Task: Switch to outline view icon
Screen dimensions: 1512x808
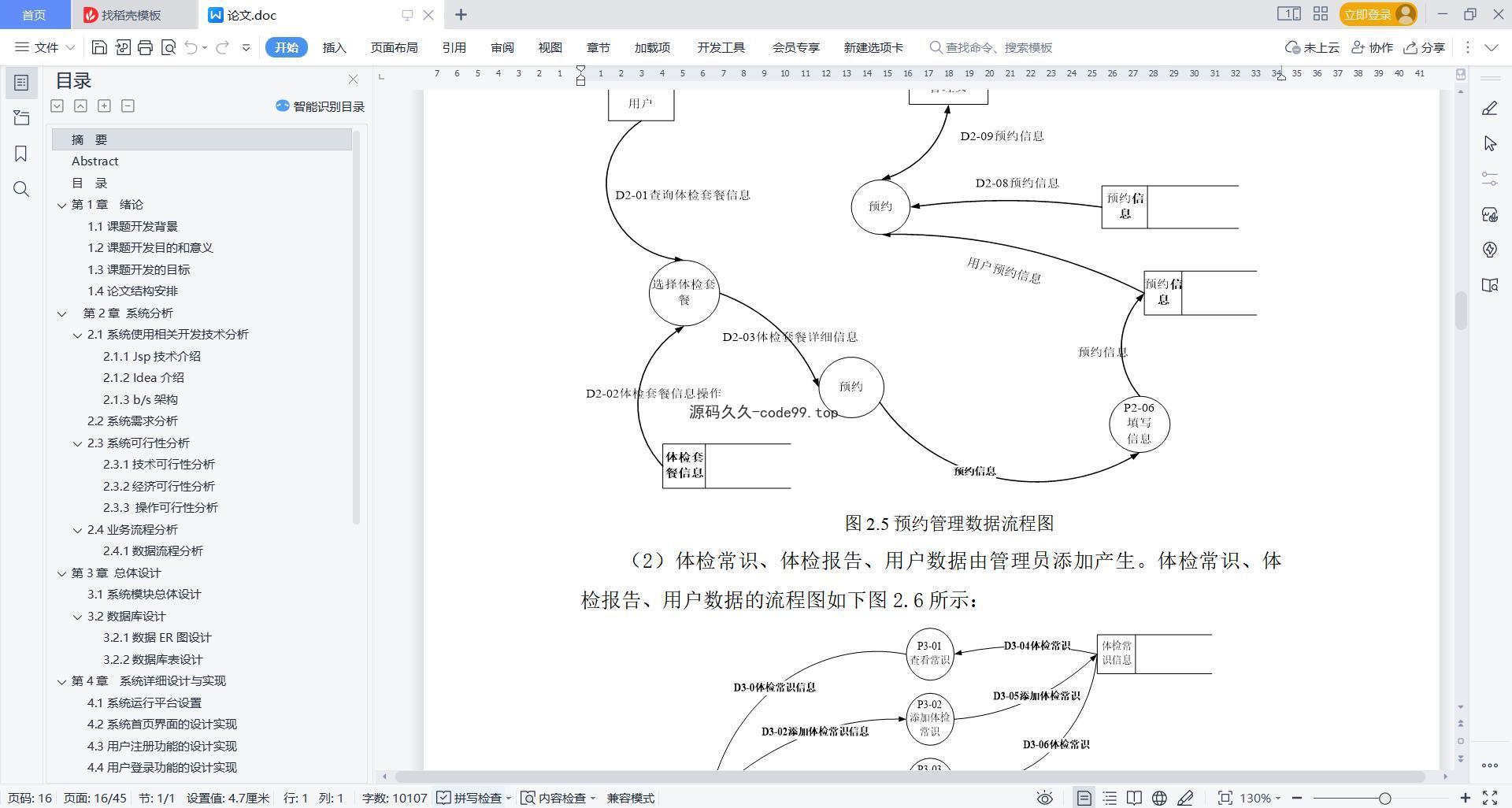Action: coord(1110,798)
